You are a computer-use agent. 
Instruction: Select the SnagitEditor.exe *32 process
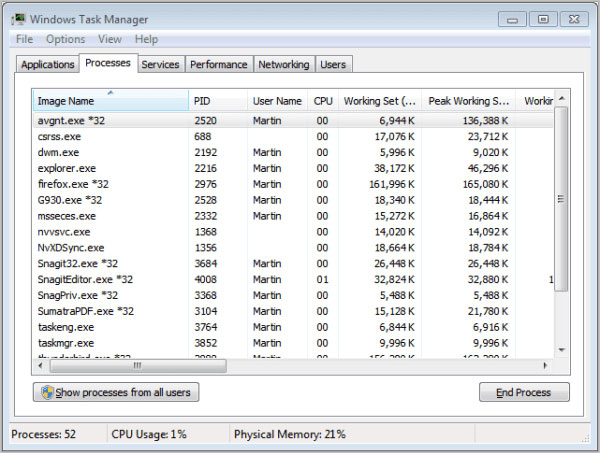tap(293, 279)
